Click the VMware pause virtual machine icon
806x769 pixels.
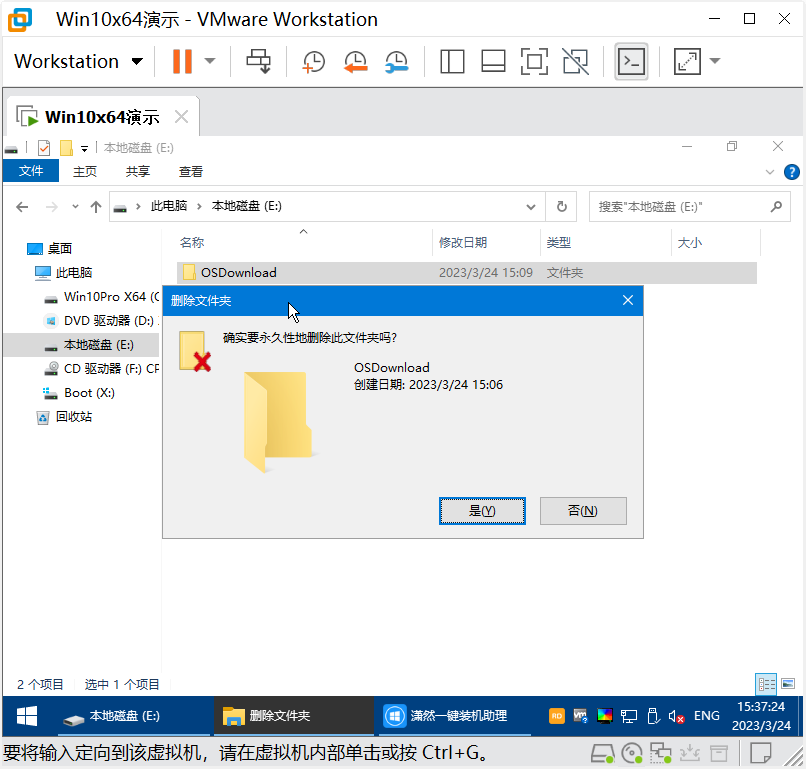[181, 61]
